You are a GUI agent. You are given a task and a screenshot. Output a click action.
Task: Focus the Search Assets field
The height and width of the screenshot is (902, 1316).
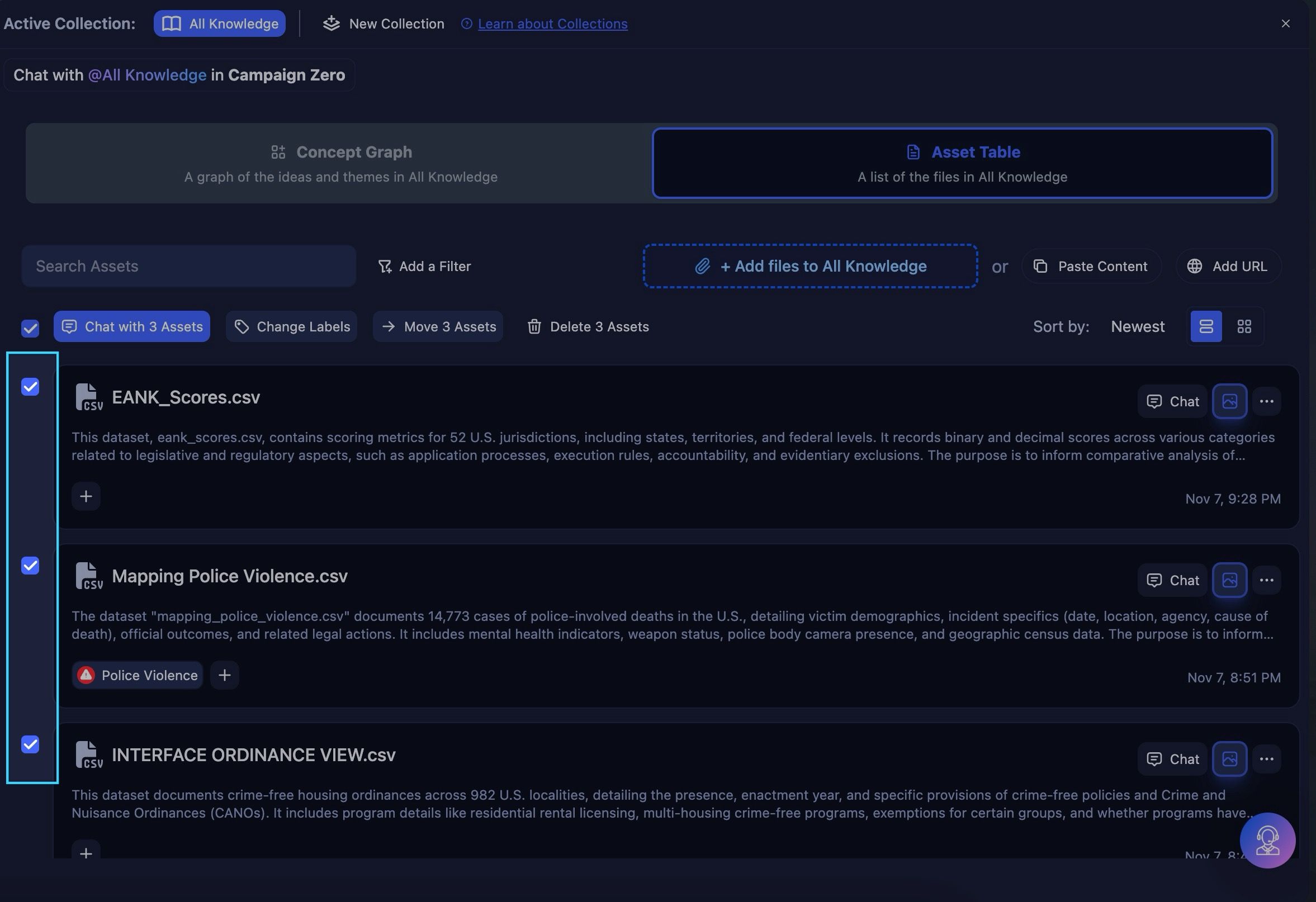click(x=188, y=266)
